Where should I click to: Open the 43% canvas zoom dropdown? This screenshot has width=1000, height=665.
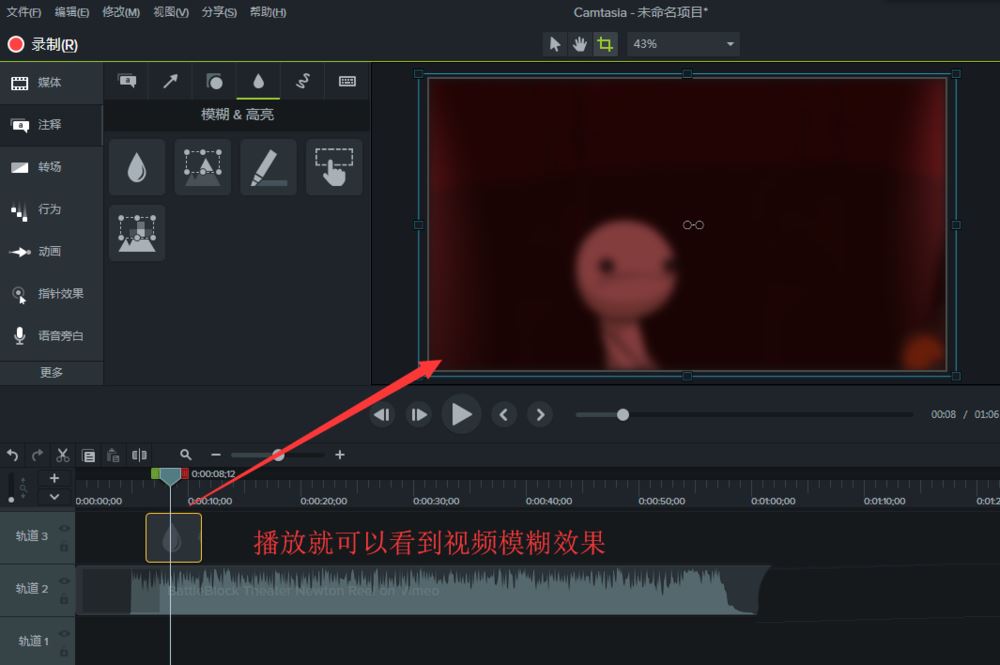tap(683, 44)
